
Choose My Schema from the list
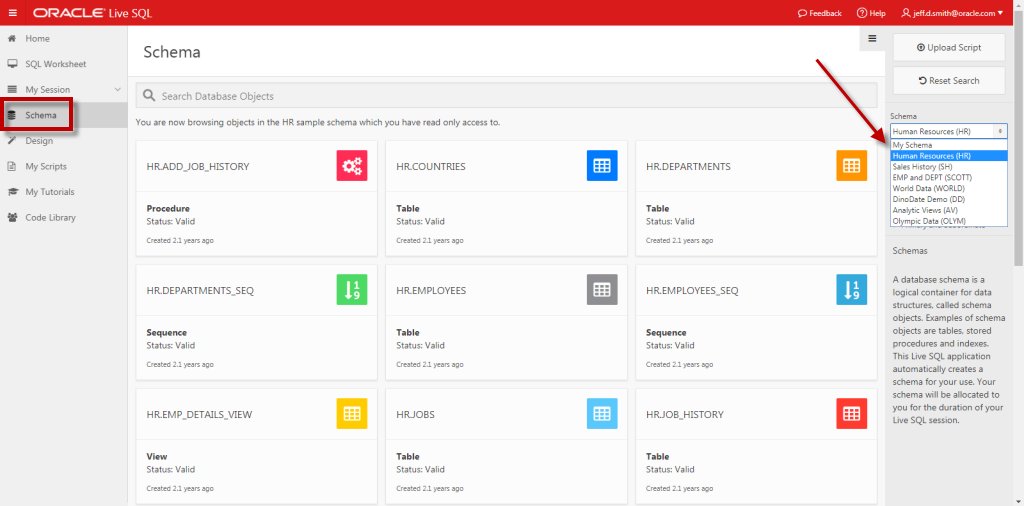(949, 145)
